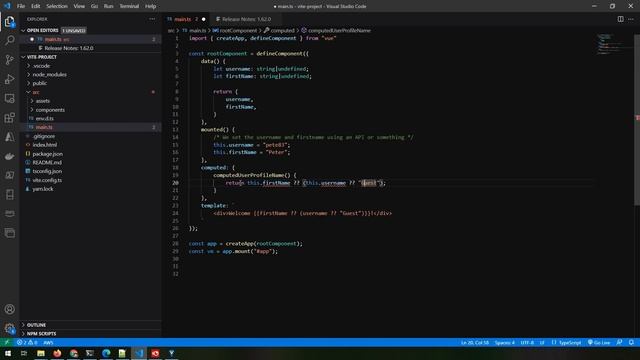Open the Run menu
640x360 pixels.
108,6
